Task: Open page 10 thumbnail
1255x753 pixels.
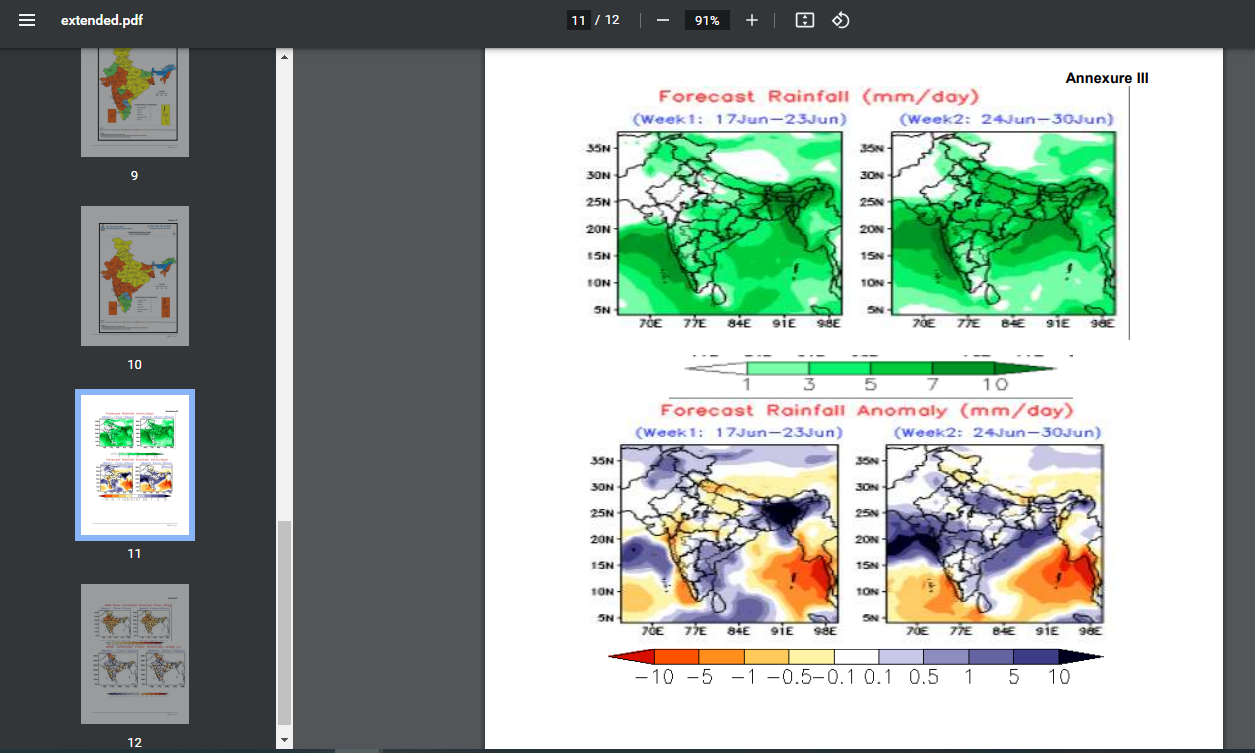Action: 135,276
